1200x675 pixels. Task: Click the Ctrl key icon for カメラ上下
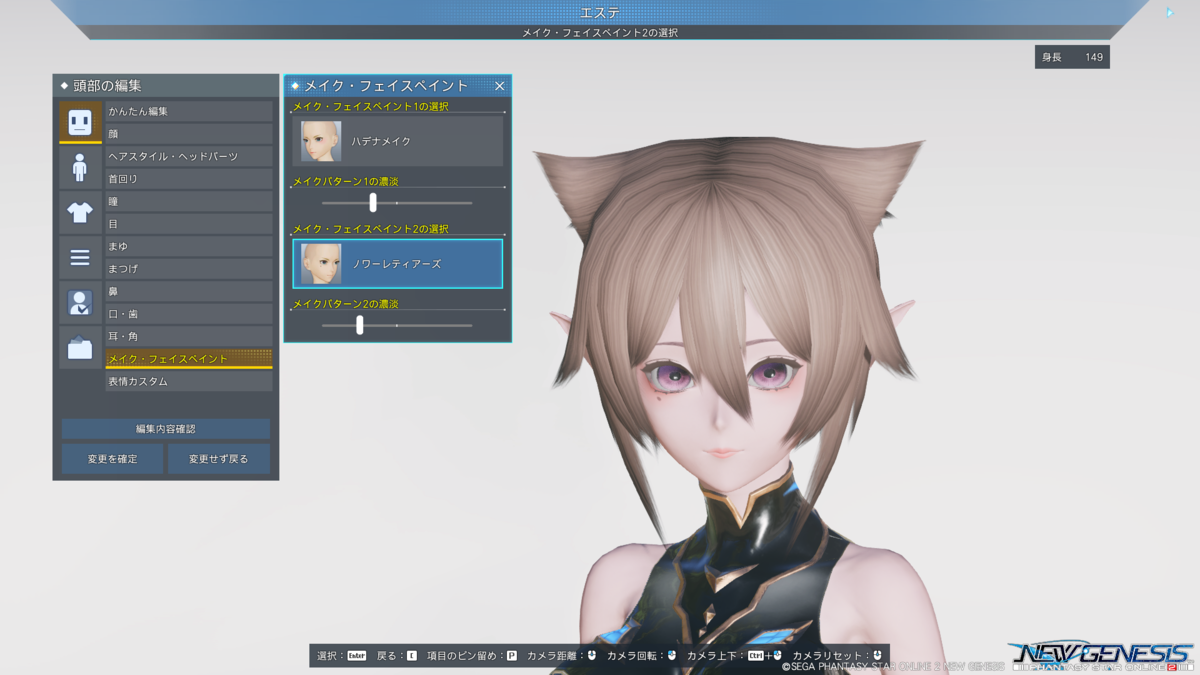coord(756,656)
